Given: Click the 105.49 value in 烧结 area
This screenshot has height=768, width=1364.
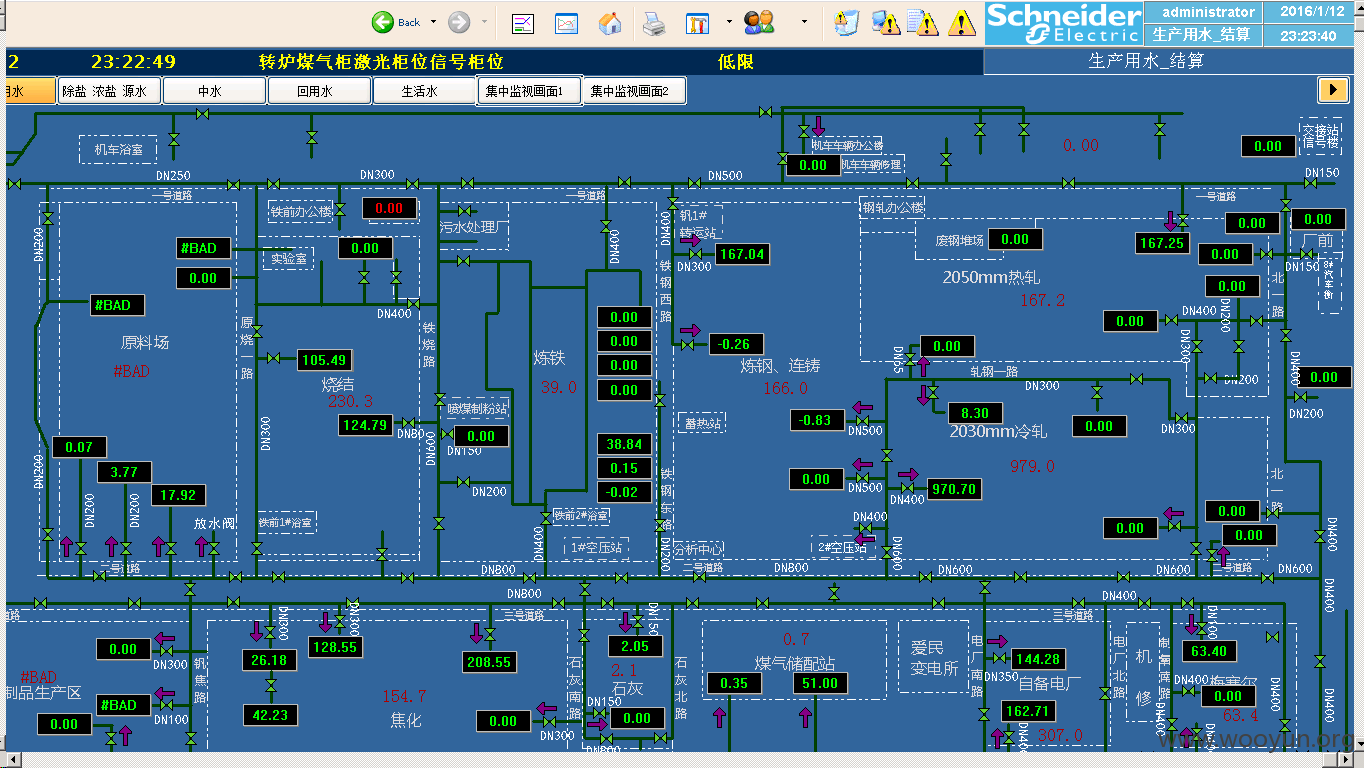Looking at the screenshot, I should [x=324, y=360].
